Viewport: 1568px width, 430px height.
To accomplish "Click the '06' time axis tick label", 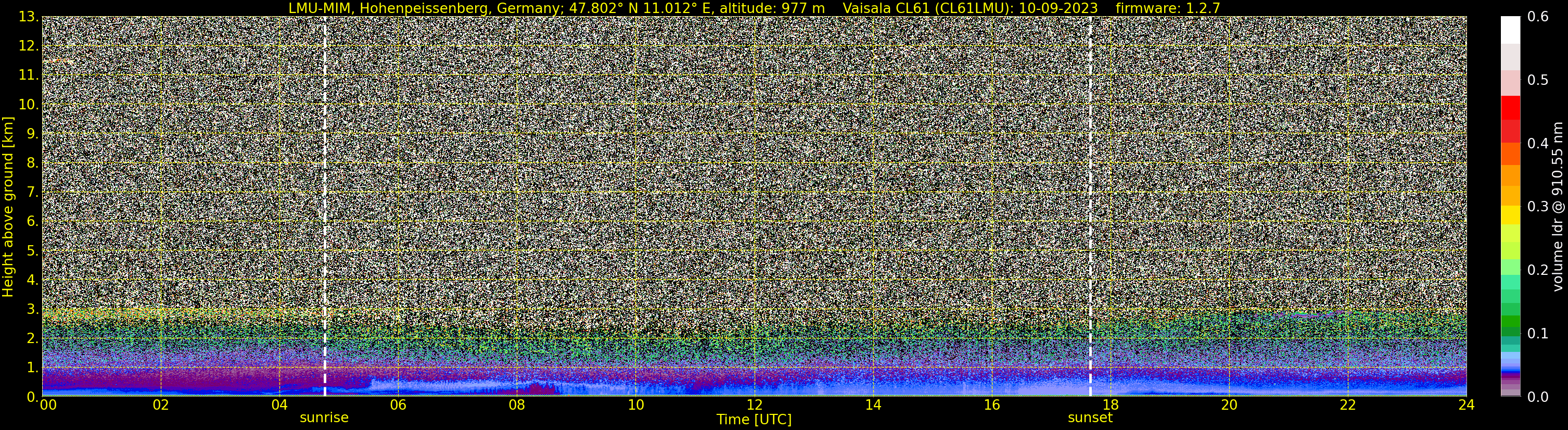I will coord(398,406).
